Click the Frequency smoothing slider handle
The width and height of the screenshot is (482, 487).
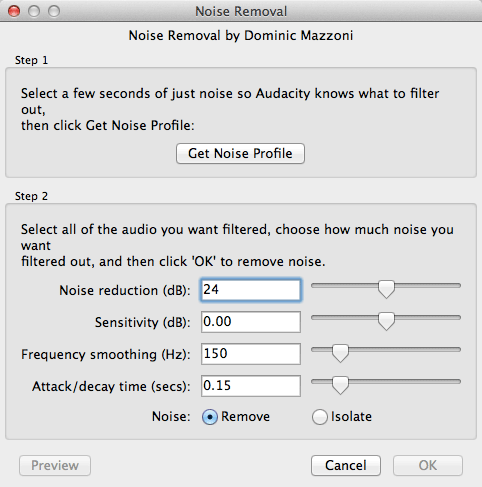[x=340, y=353]
